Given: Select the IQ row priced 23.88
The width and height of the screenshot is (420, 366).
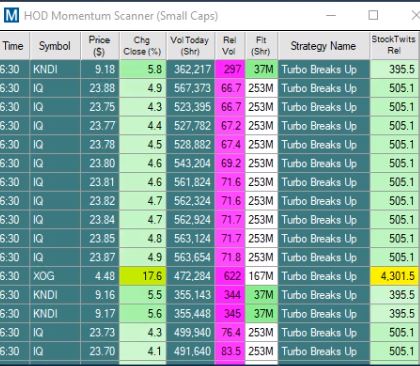Looking at the screenshot, I should [209, 88].
